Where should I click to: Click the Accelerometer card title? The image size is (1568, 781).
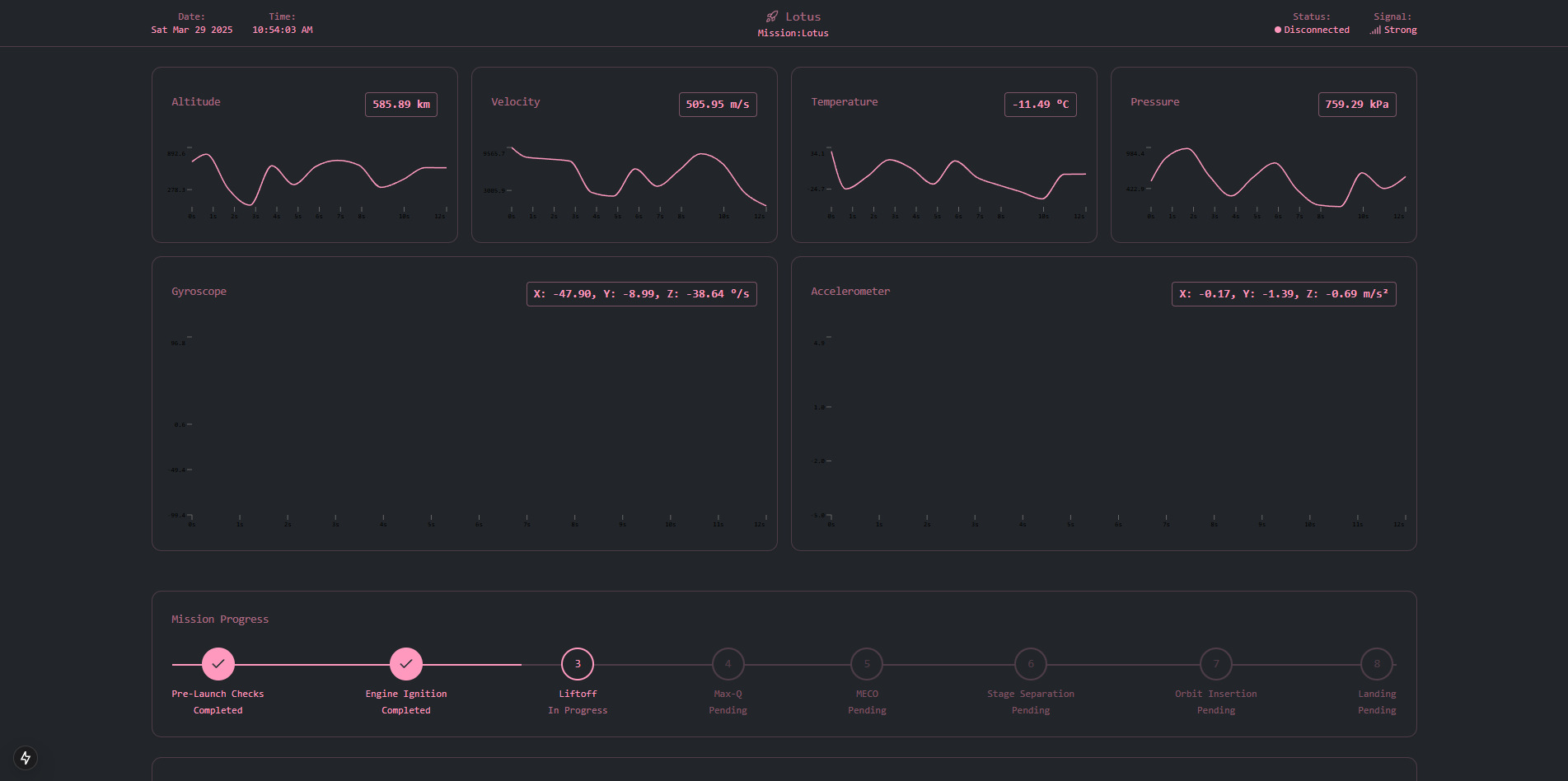point(850,292)
